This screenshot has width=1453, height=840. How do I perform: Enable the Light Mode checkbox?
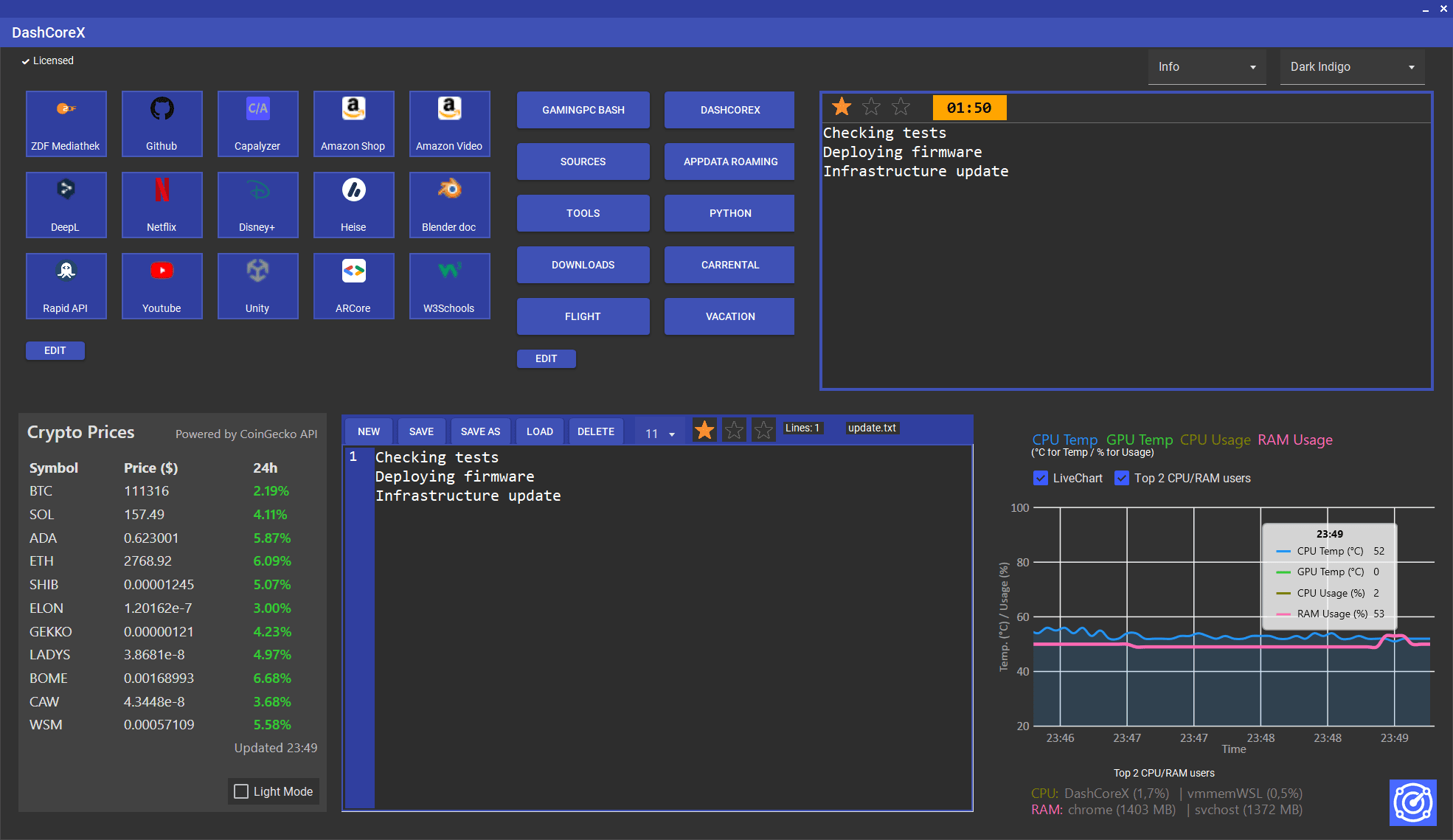pos(241,791)
